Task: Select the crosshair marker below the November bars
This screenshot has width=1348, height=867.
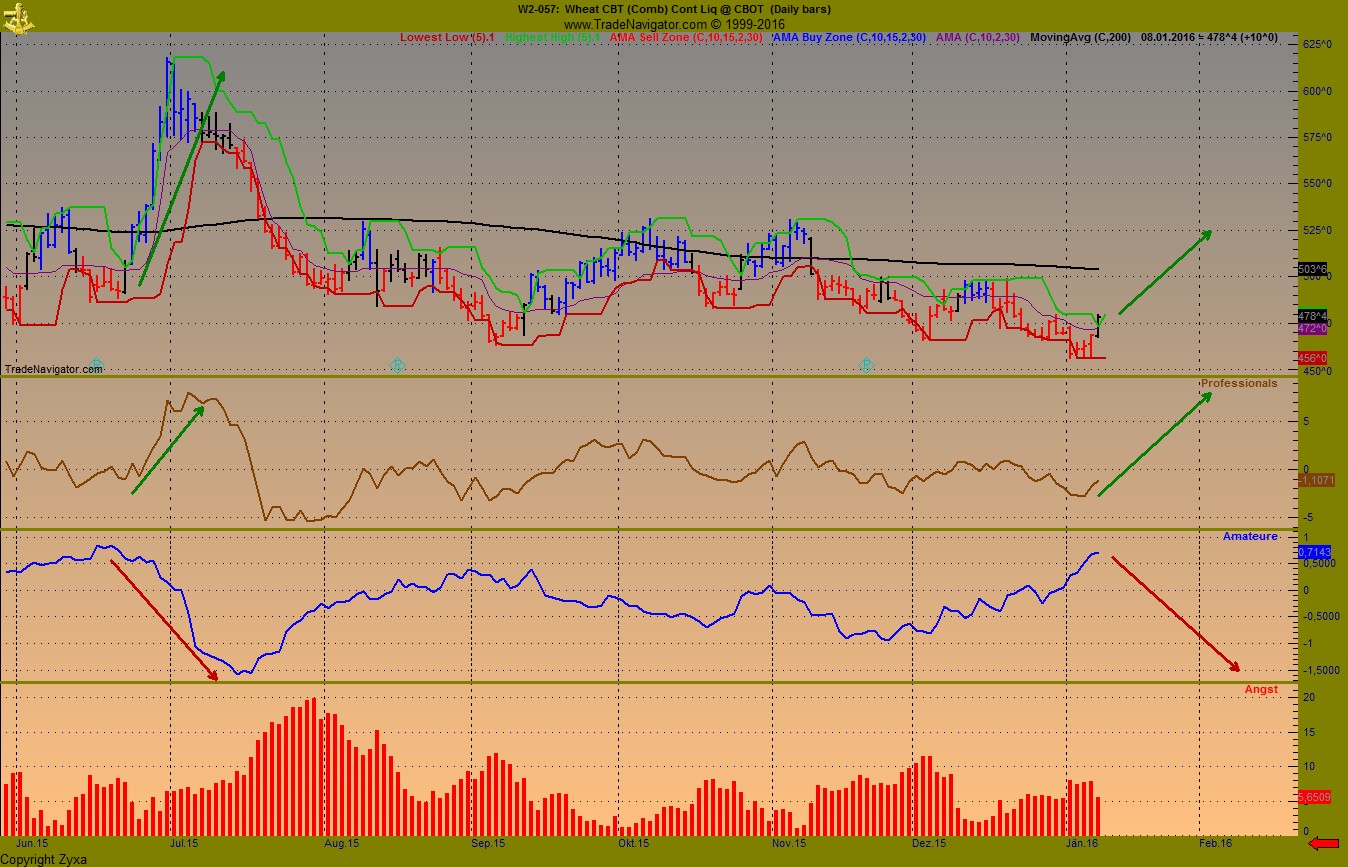Action: coord(866,366)
